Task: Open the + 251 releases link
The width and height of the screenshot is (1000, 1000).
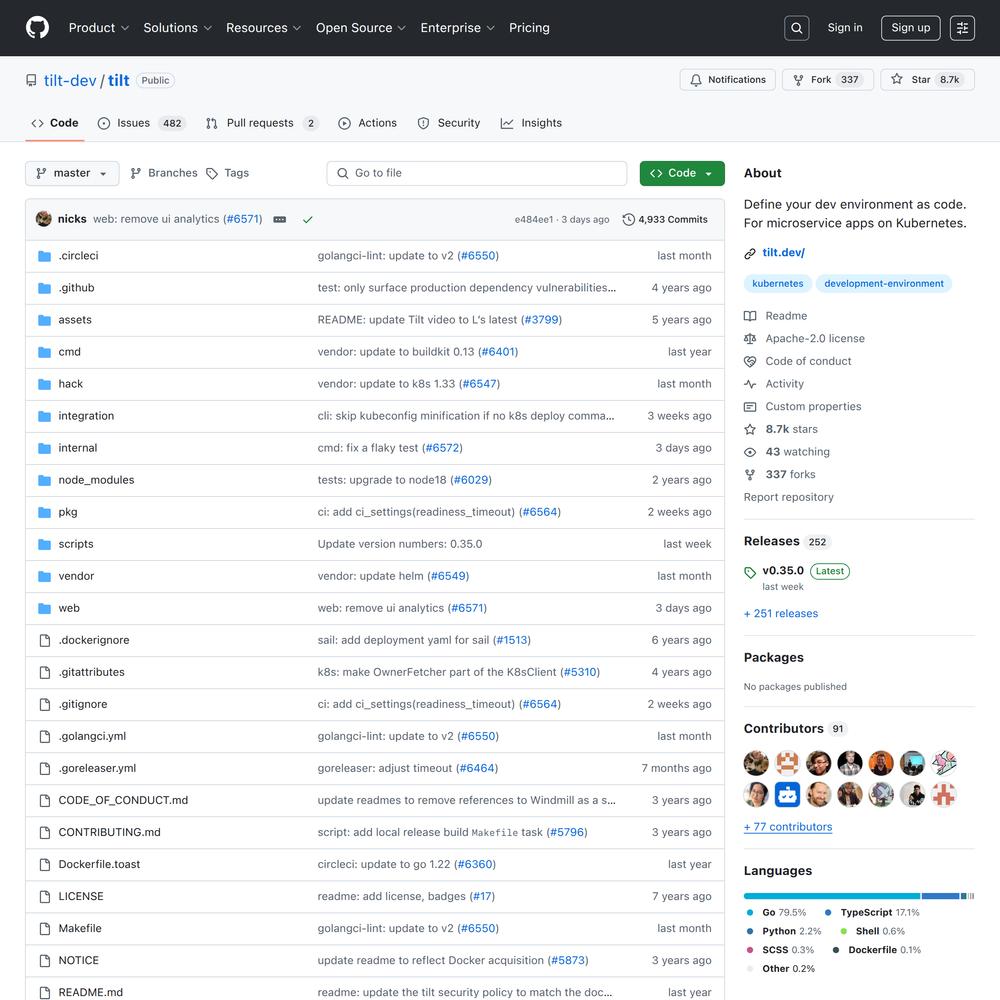Action: 781,614
